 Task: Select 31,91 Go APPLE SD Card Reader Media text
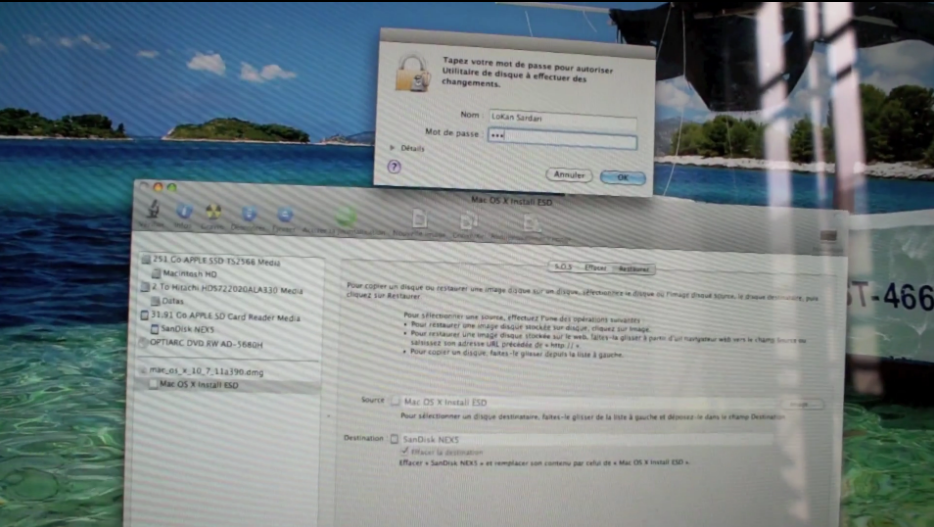tap(226, 316)
